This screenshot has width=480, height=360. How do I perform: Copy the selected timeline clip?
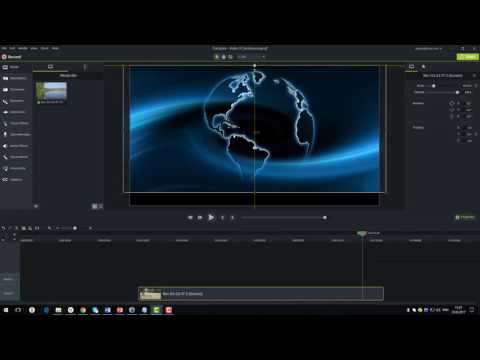[24, 228]
